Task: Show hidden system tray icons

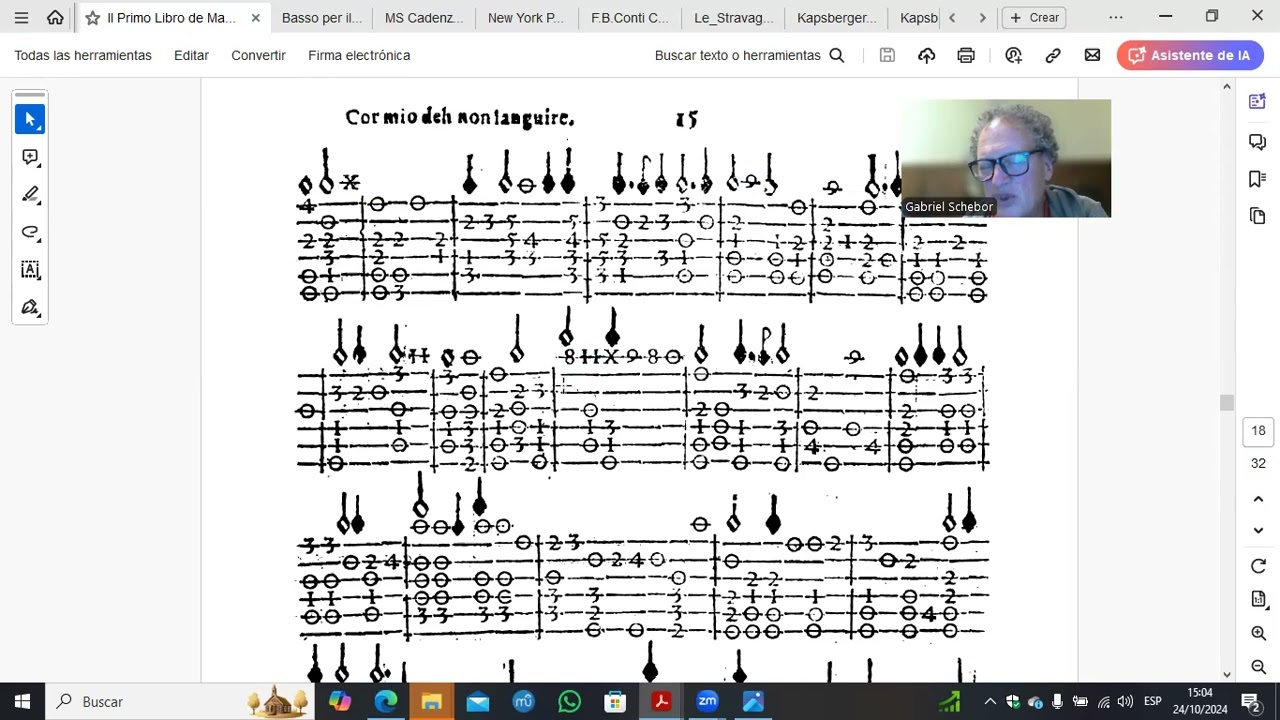Action: [x=990, y=701]
